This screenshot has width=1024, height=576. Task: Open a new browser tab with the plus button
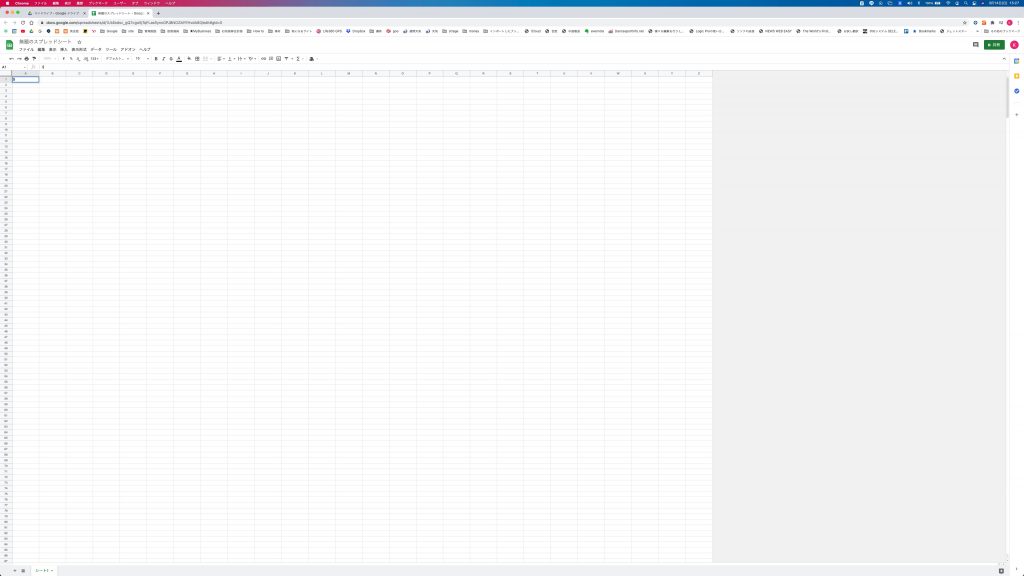[158, 13]
